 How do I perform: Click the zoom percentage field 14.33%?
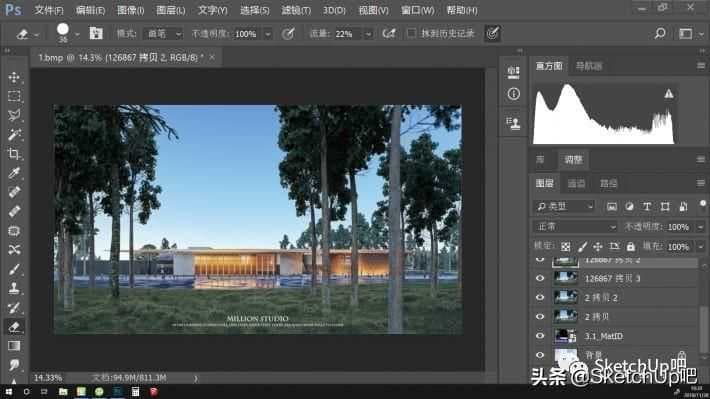(x=48, y=378)
